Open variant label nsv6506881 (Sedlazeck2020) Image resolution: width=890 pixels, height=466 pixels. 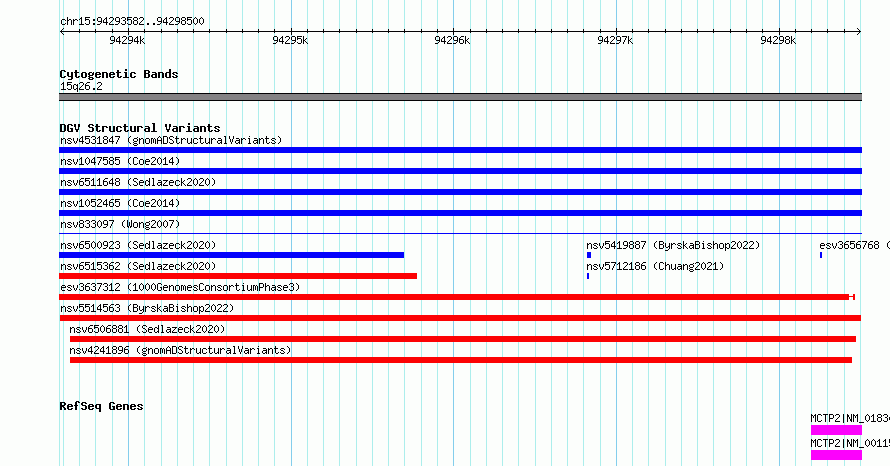pos(147,329)
